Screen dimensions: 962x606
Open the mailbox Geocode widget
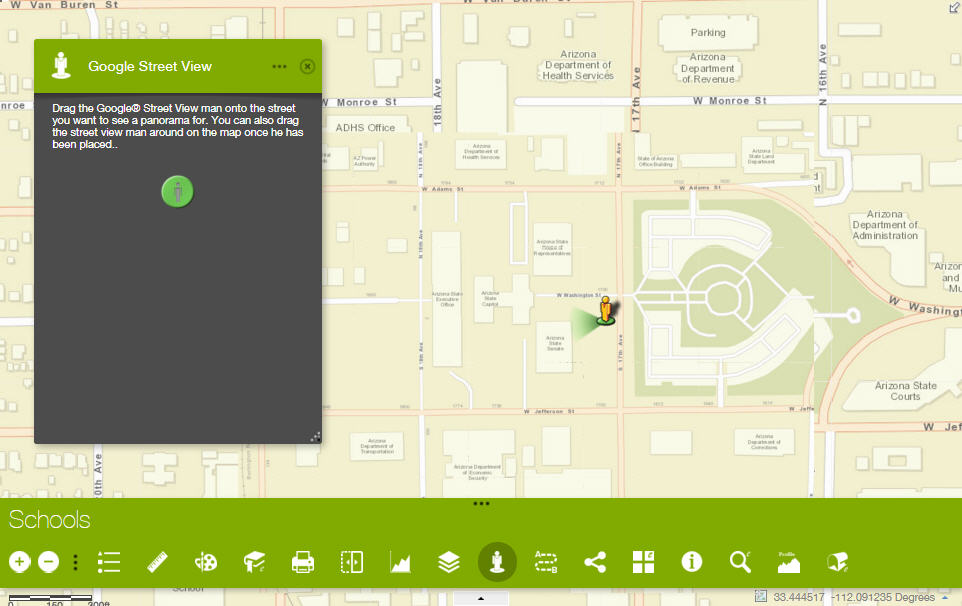pyautogui.click(x=837, y=562)
